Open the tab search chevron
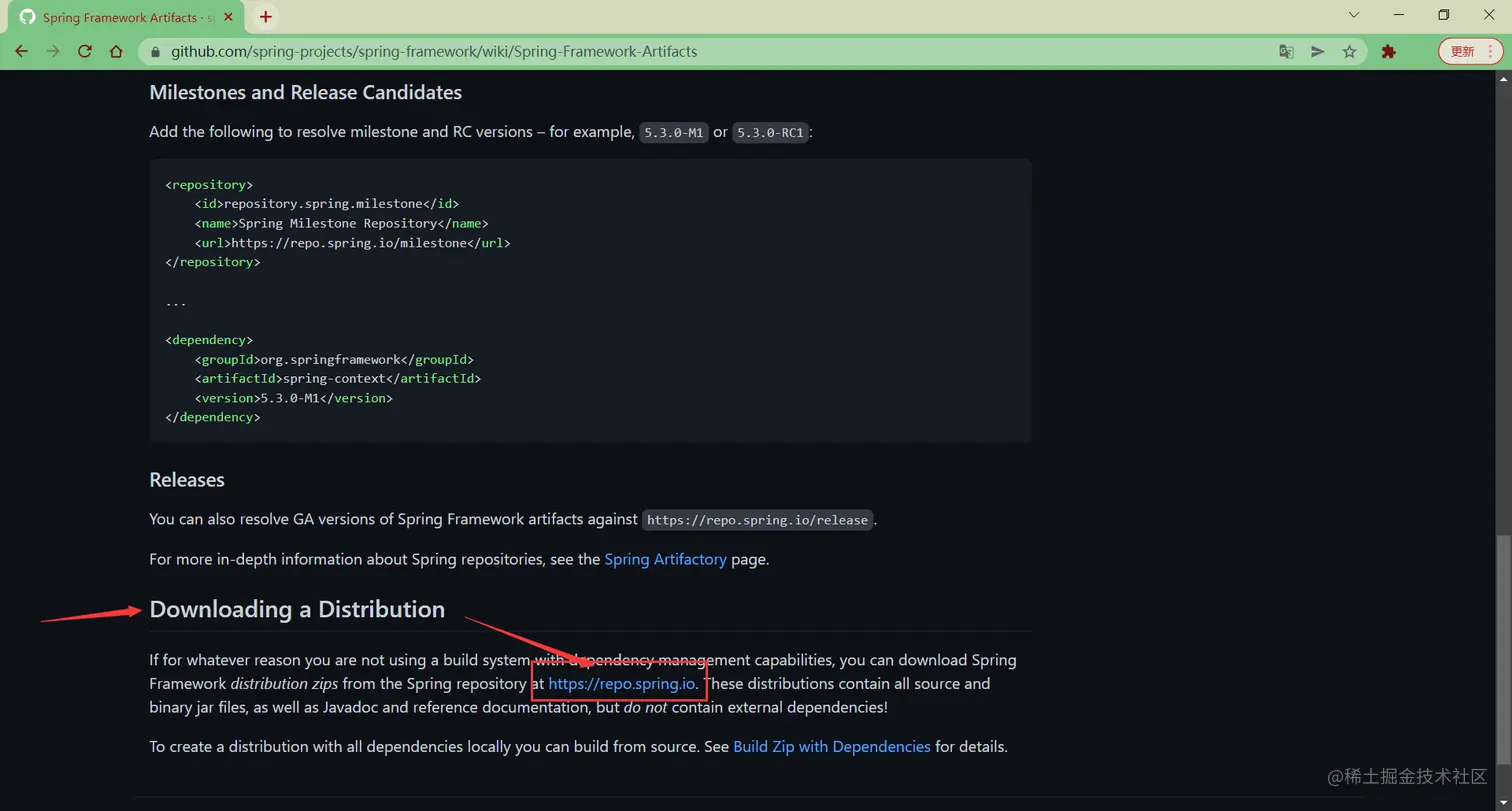This screenshot has height=811, width=1512. (x=1354, y=15)
